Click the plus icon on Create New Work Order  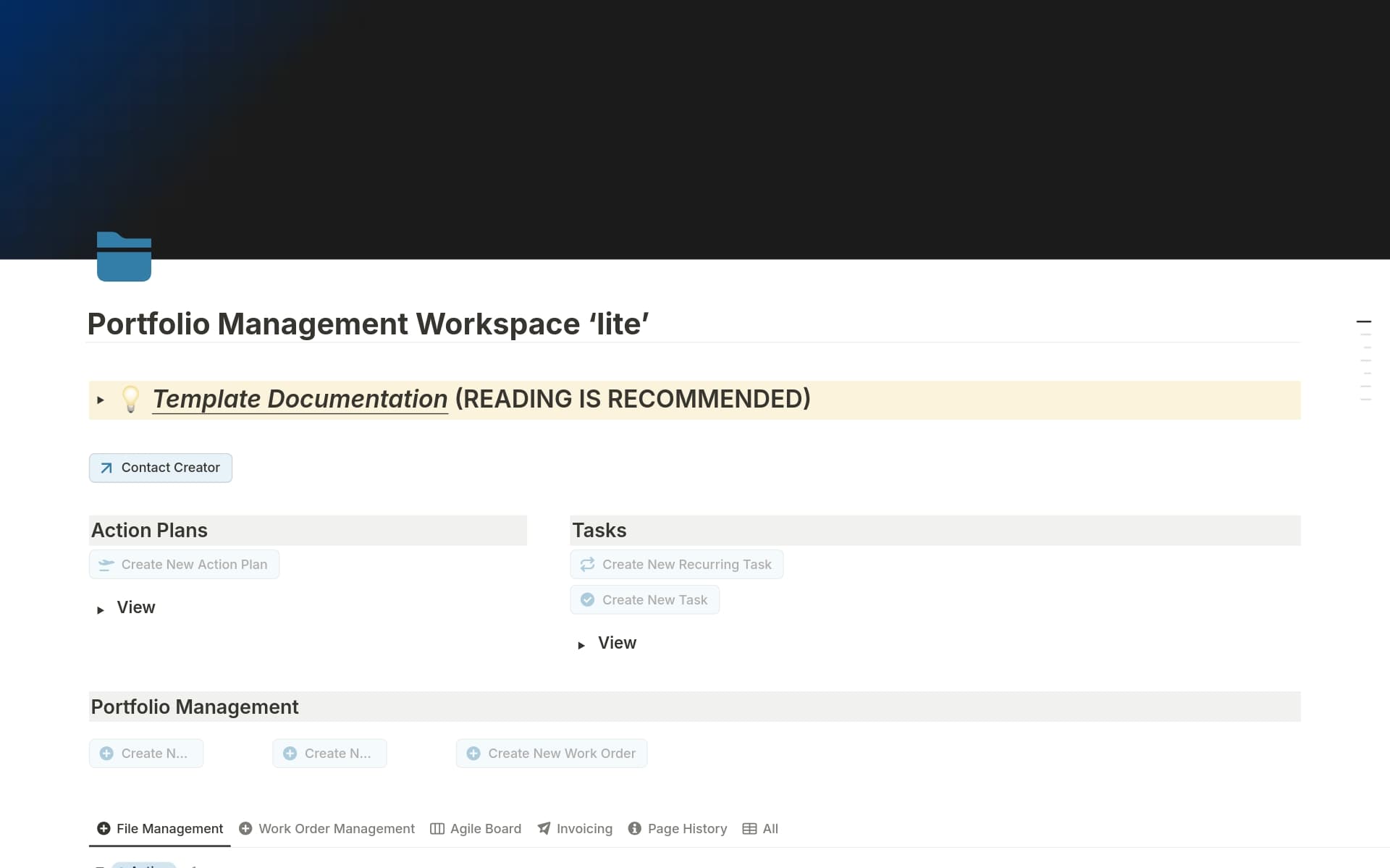click(474, 753)
